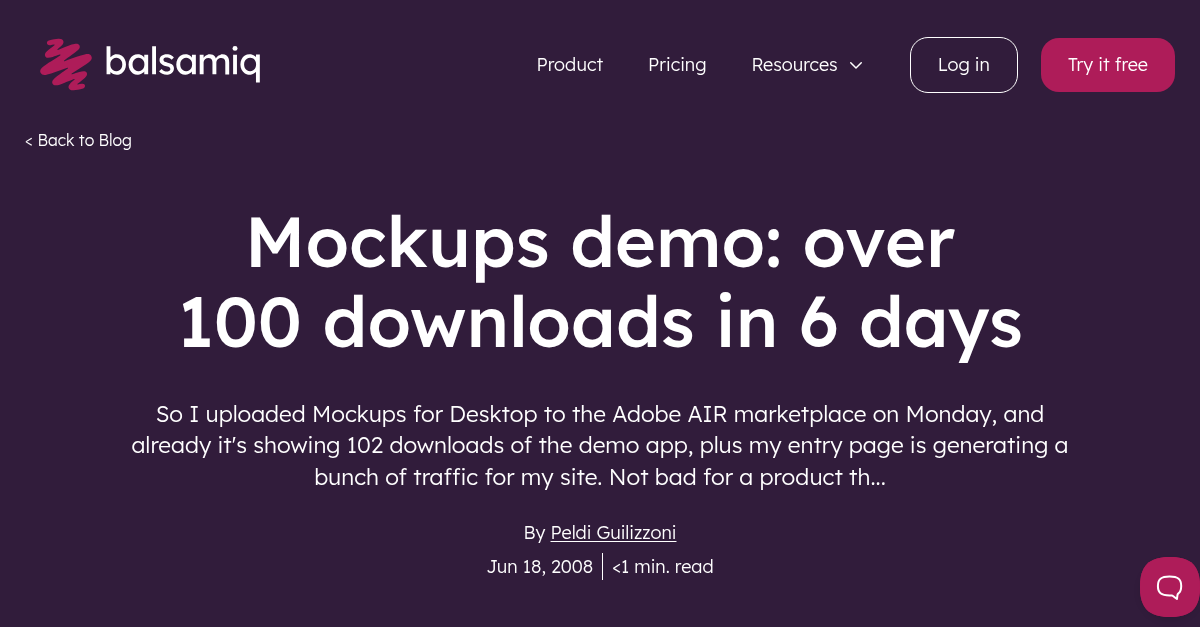Select the chat speech-bubble in bottom corner
1200x627 pixels.
[1168, 587]
